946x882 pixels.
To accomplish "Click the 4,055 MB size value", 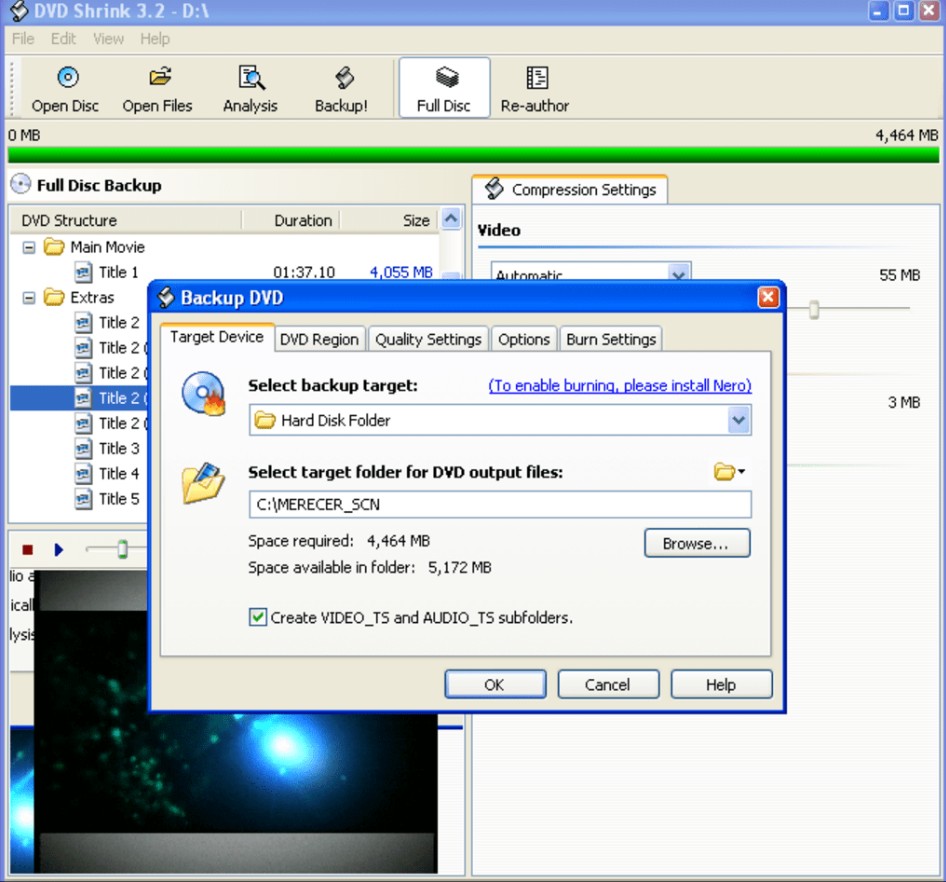I will click(401, 272).
